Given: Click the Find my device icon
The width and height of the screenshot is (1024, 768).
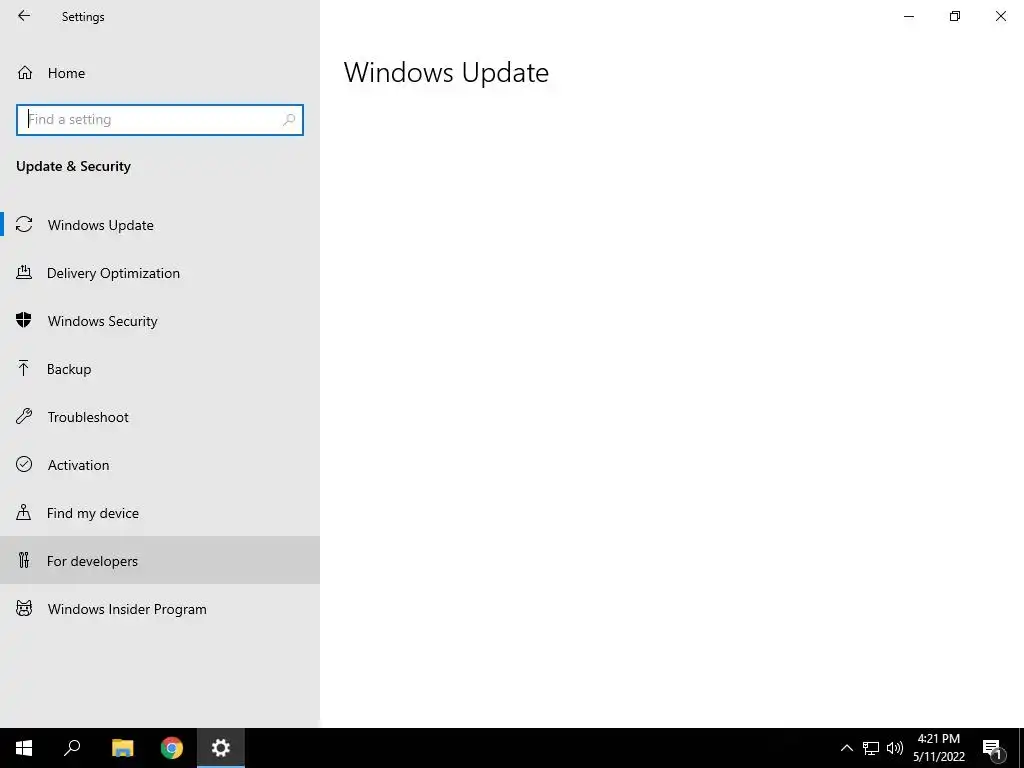Looking at the screenshot, I should click(x=24, y=513).
